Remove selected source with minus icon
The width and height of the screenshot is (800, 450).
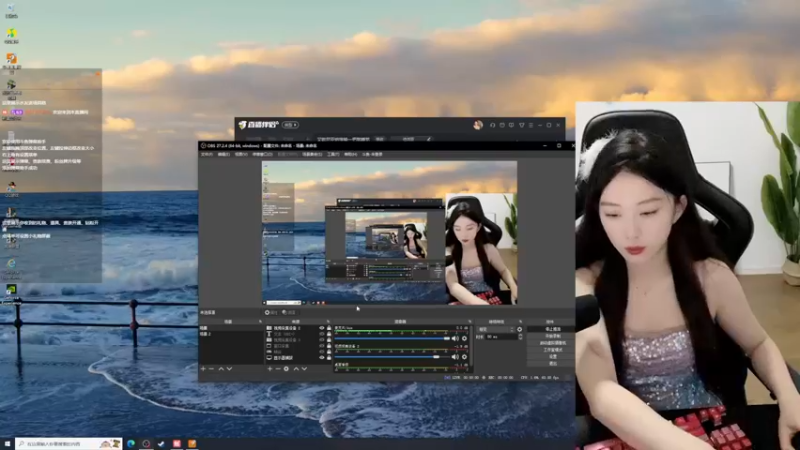coord(278,369)
